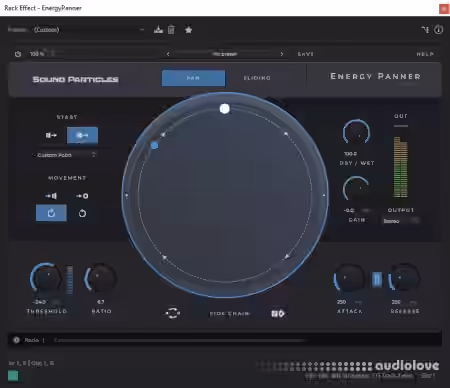Click the Threshold value readout
The height and width of the screenshot is (388, 450).
(40, 302)
